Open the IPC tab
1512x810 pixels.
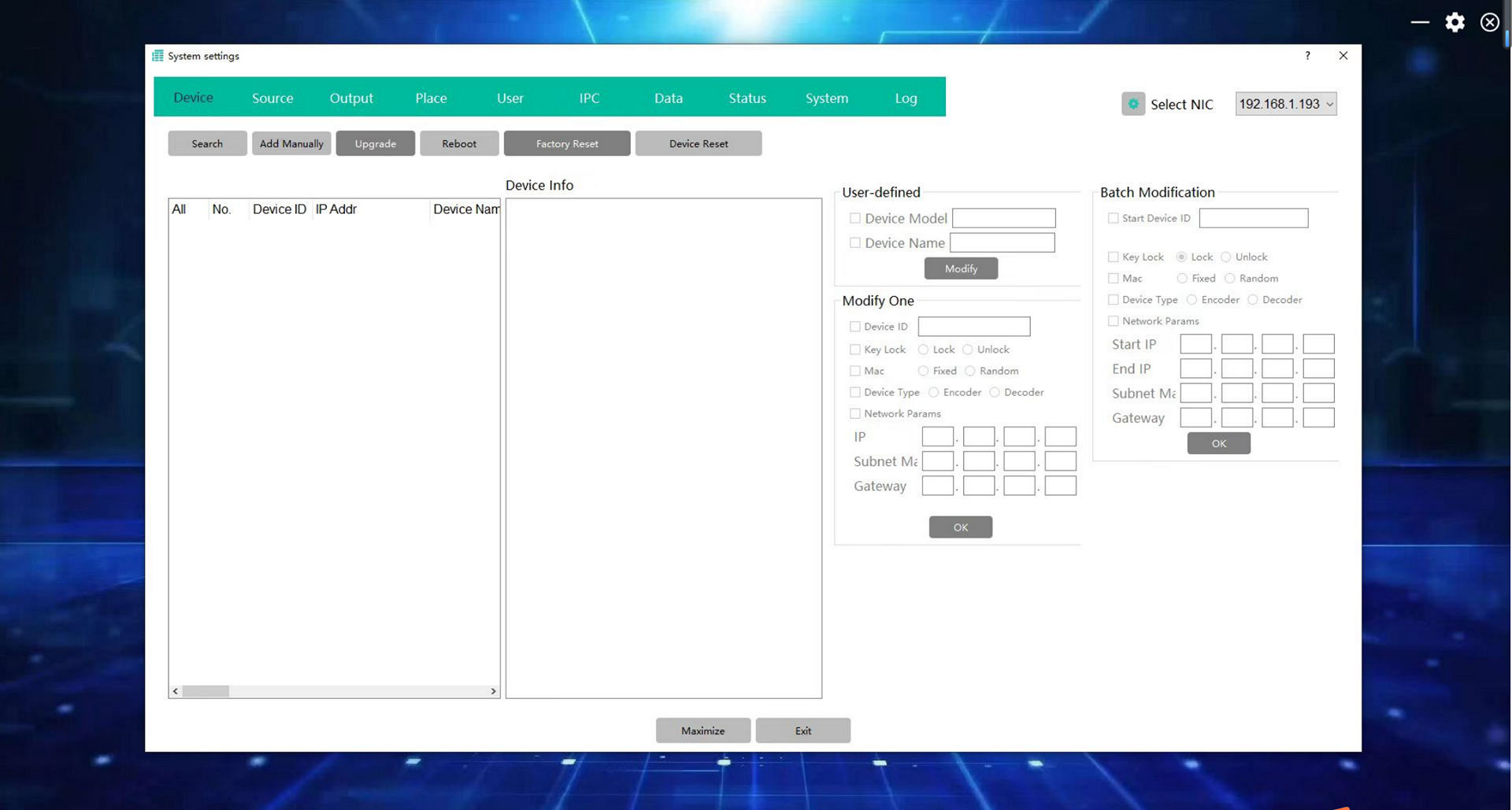click(589, 98)
